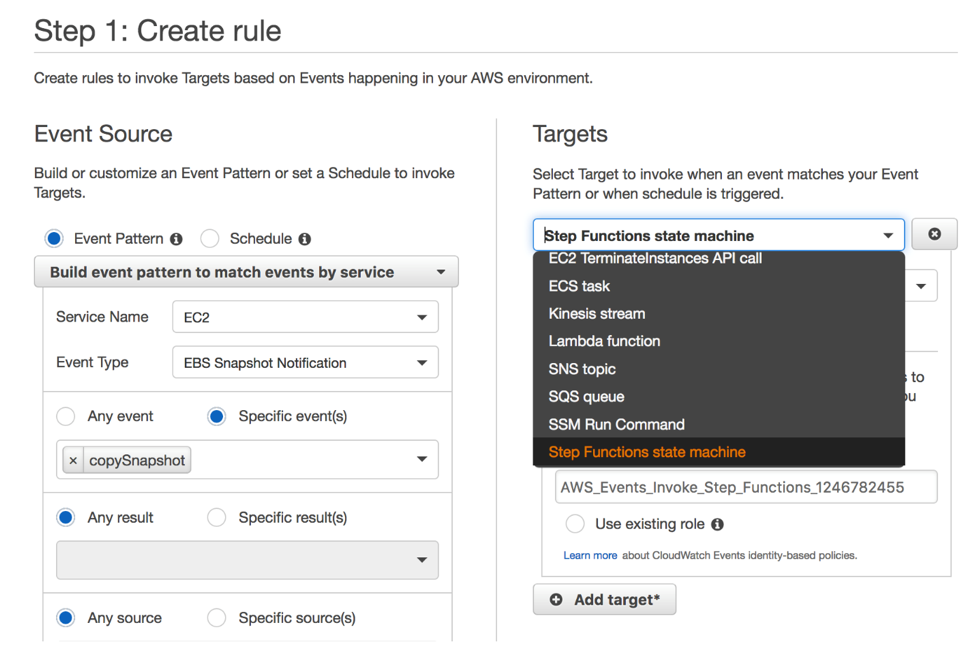Open the Service Name EC2 dropdown

pos(305,317)
